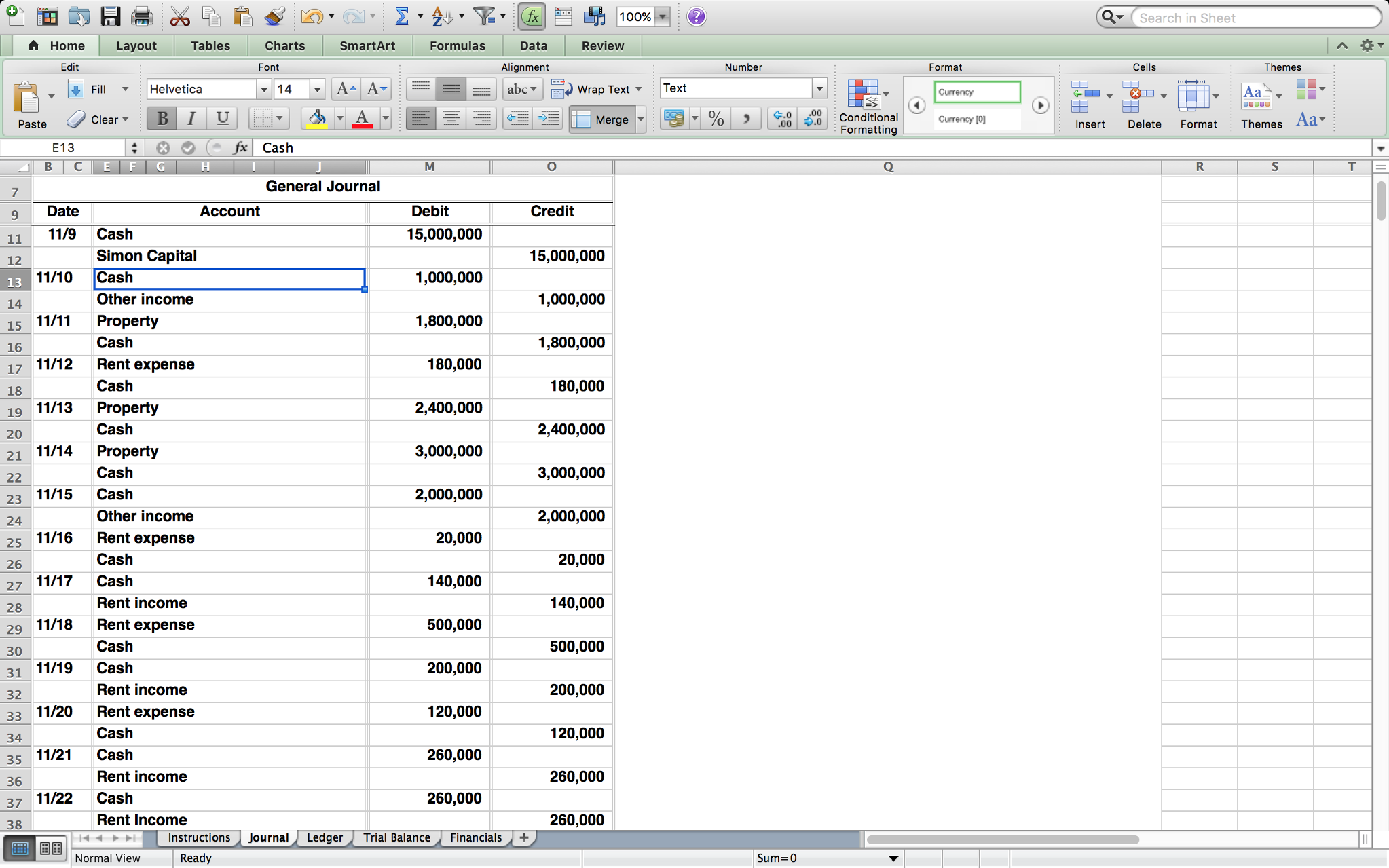This screenshot has width=1389, height=868.
Task: Click the Undo arrow icon
Action: pos(312,16)
